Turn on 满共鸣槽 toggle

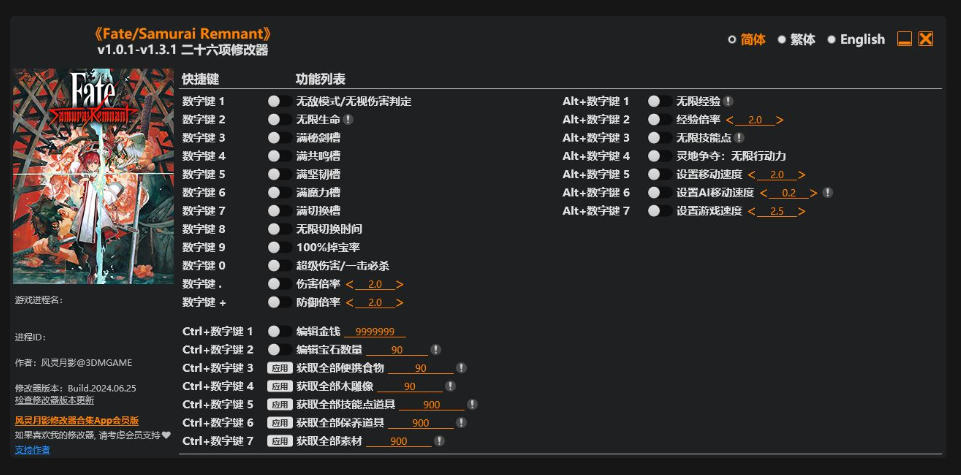279,156
